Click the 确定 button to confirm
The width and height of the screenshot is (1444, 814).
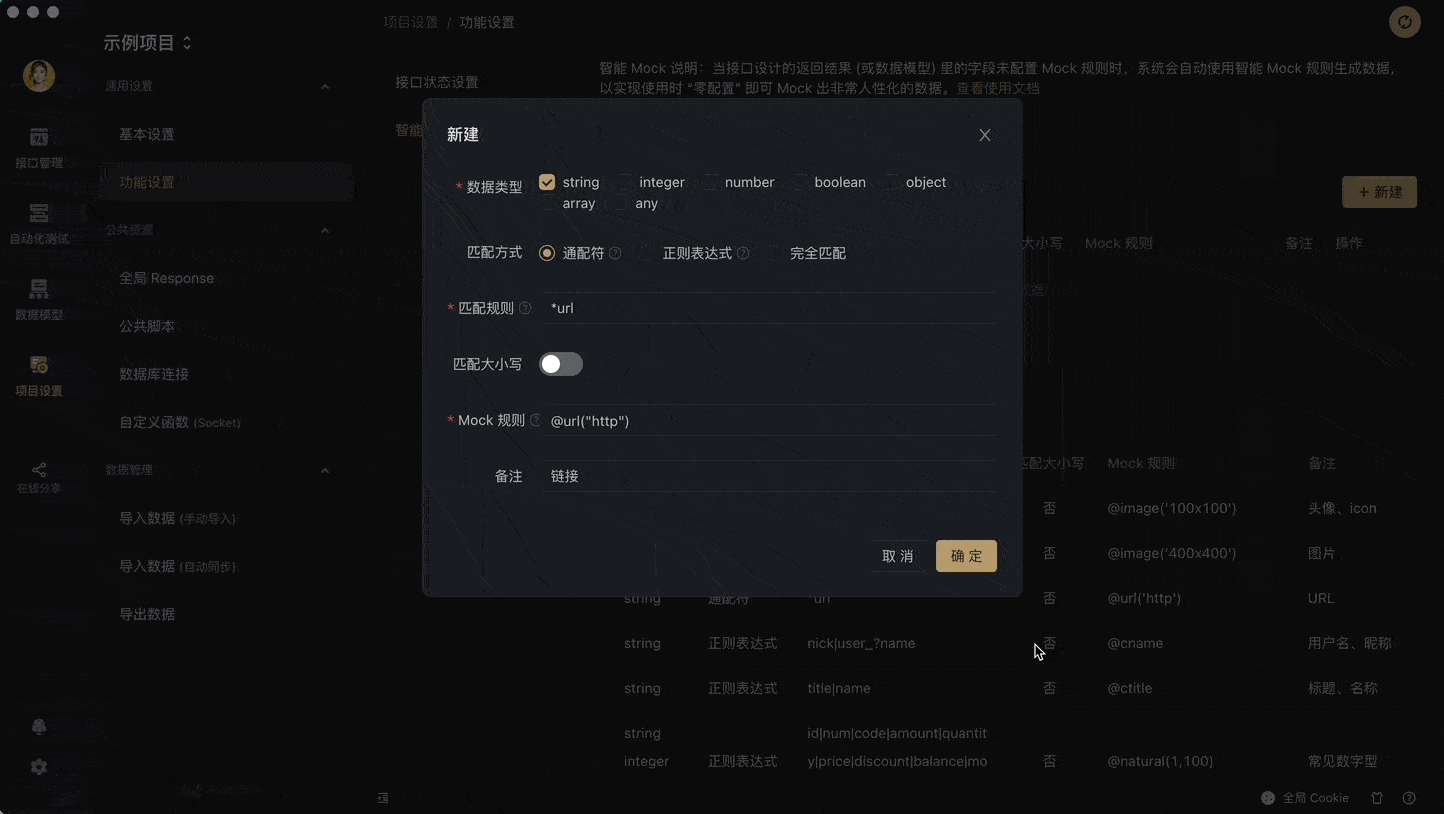965,556
